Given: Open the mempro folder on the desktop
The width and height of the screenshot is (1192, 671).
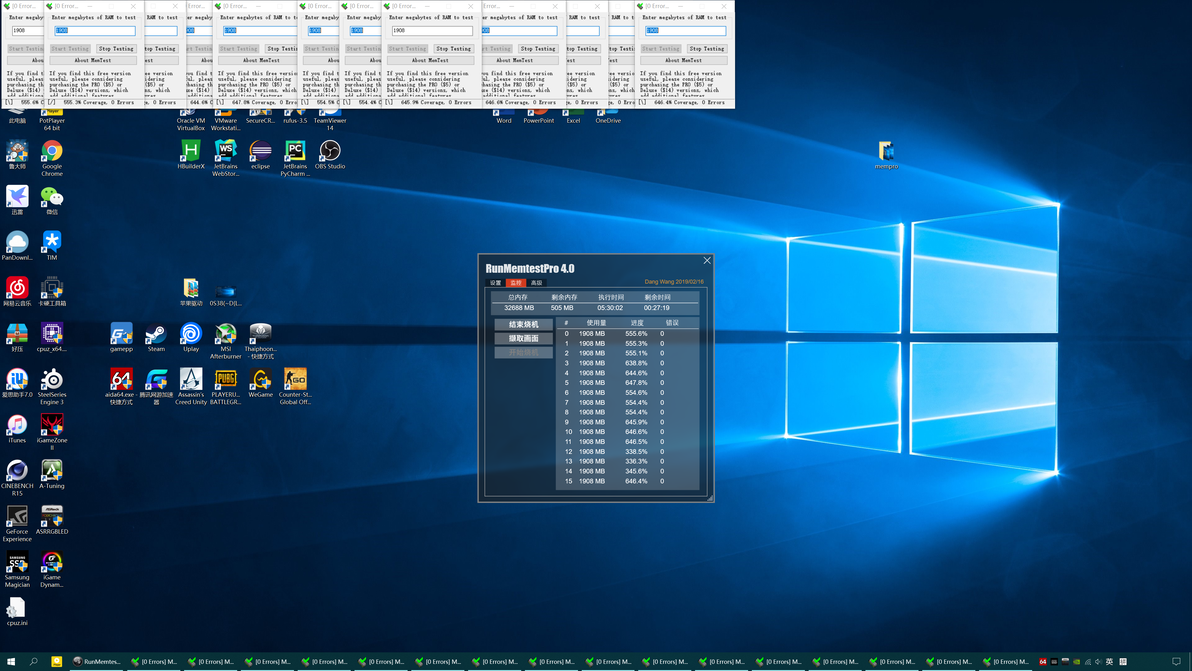Looking at the screenshot, I should click(886, 151).
